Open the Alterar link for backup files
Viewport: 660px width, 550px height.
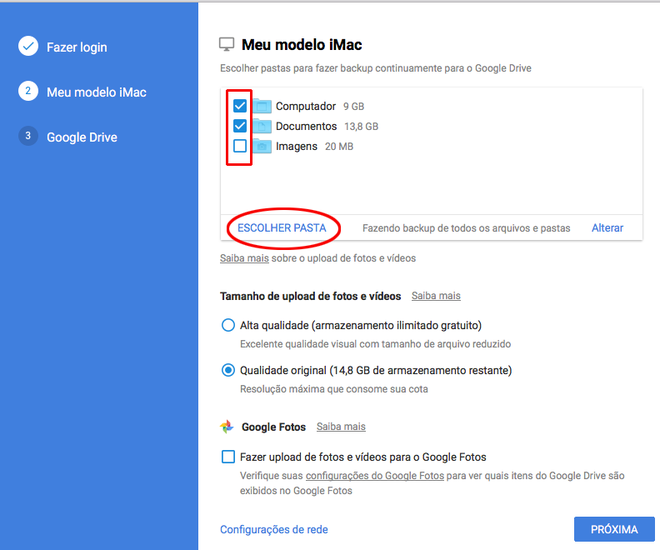pyautogui.click(x=607, y=228)
